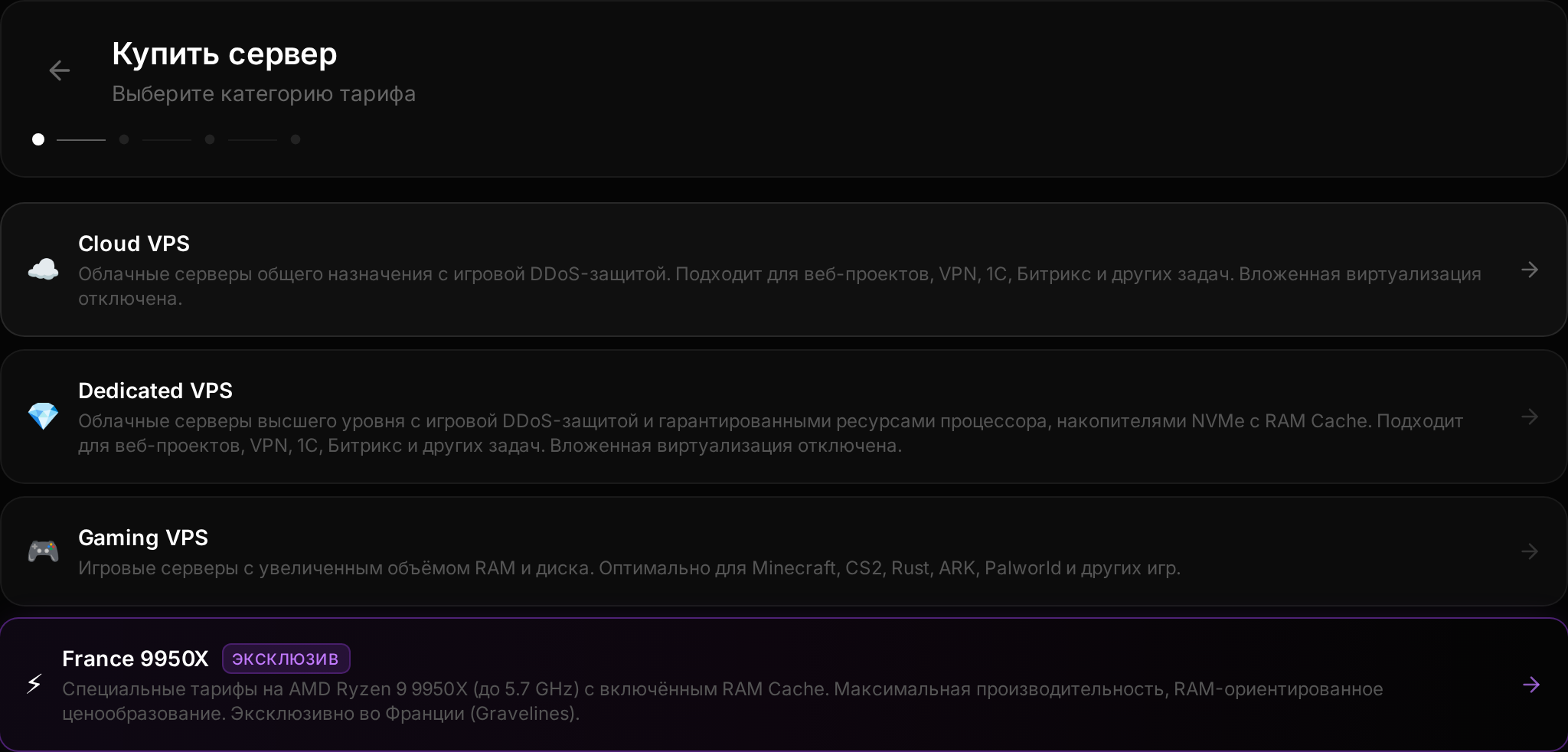Viewport: 1568px width, 752px height.
Task: Click France 9950X description mentioning Gravelines
Action: (723, 701)
